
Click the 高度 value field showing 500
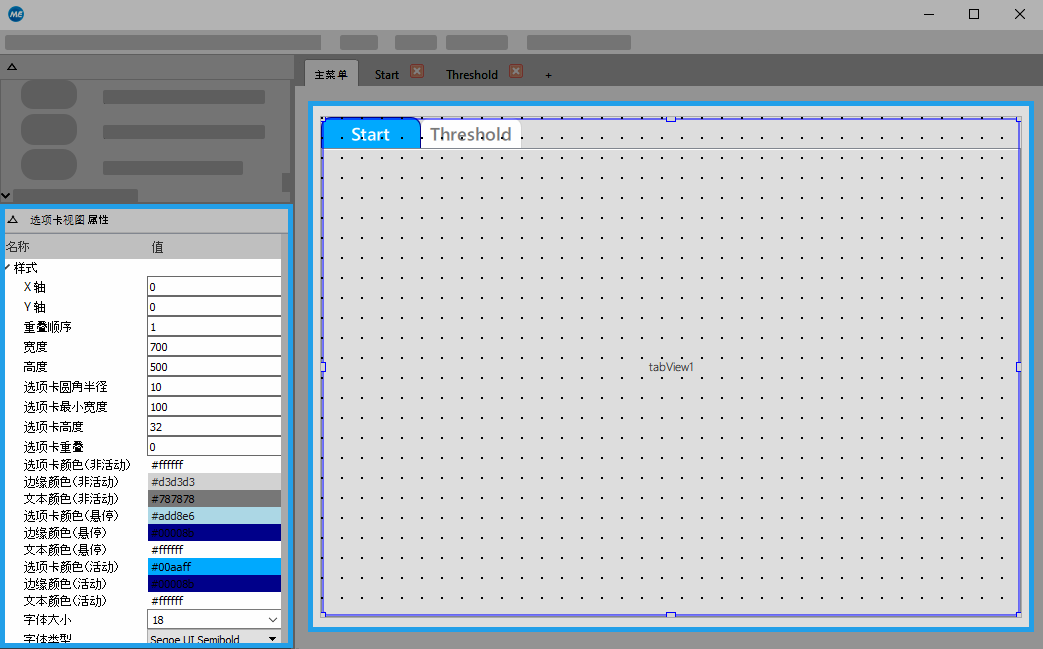[x=214, y=367]
